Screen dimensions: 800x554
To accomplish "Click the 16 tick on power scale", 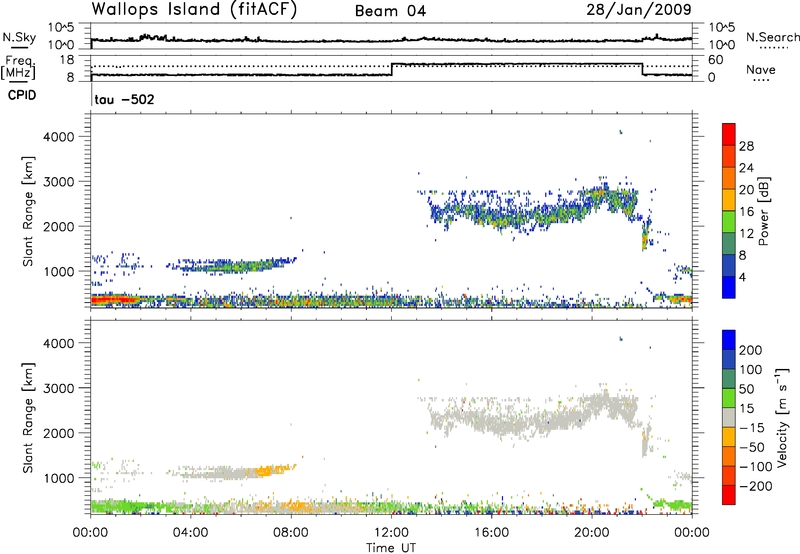I will (x=746, y=212).
